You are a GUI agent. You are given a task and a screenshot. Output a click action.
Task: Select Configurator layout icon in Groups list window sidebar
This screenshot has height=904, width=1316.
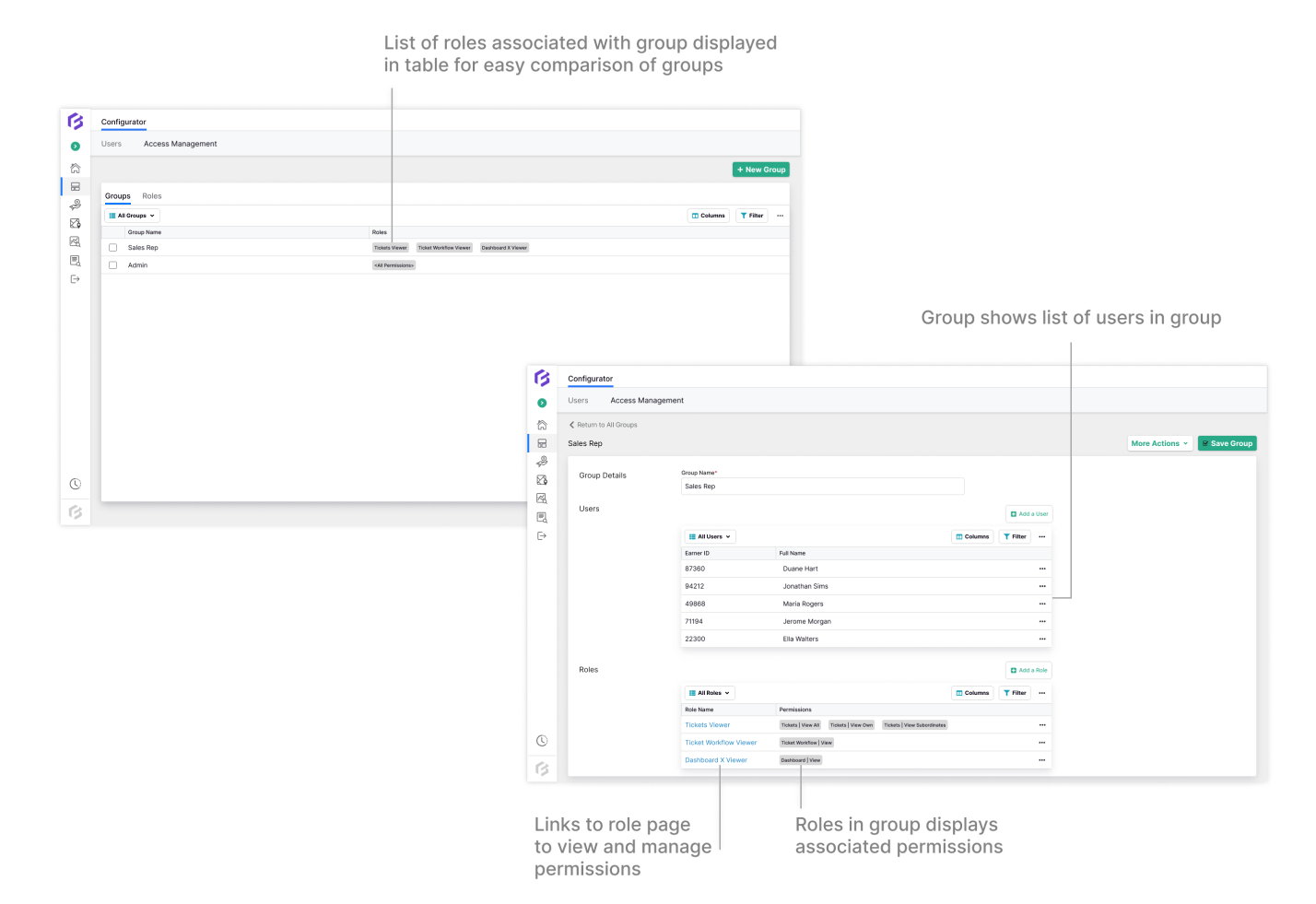tap(76, 186)
